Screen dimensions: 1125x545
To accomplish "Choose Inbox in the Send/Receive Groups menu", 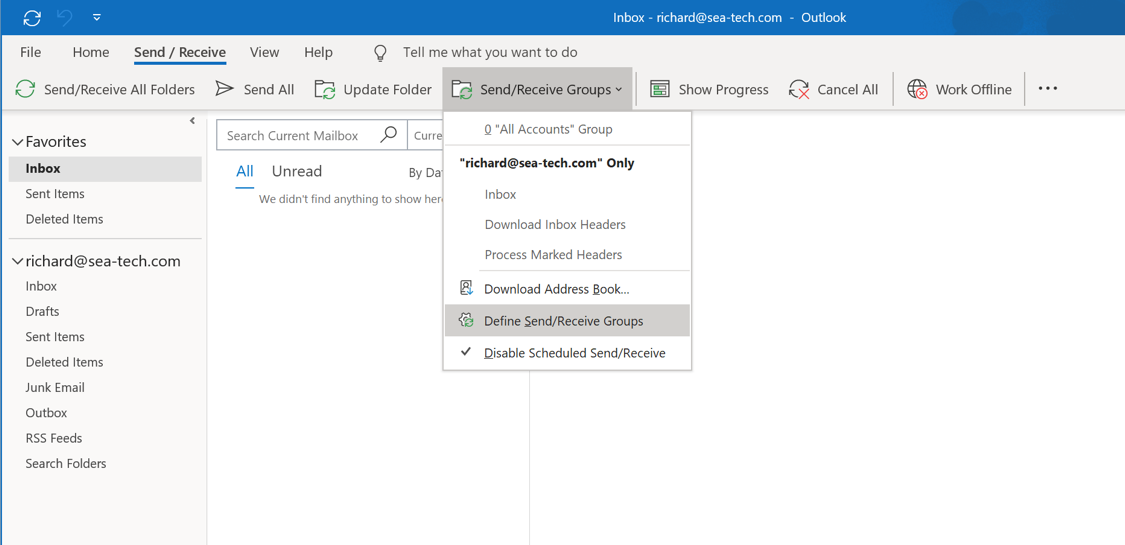I will (x=567, y=194).
